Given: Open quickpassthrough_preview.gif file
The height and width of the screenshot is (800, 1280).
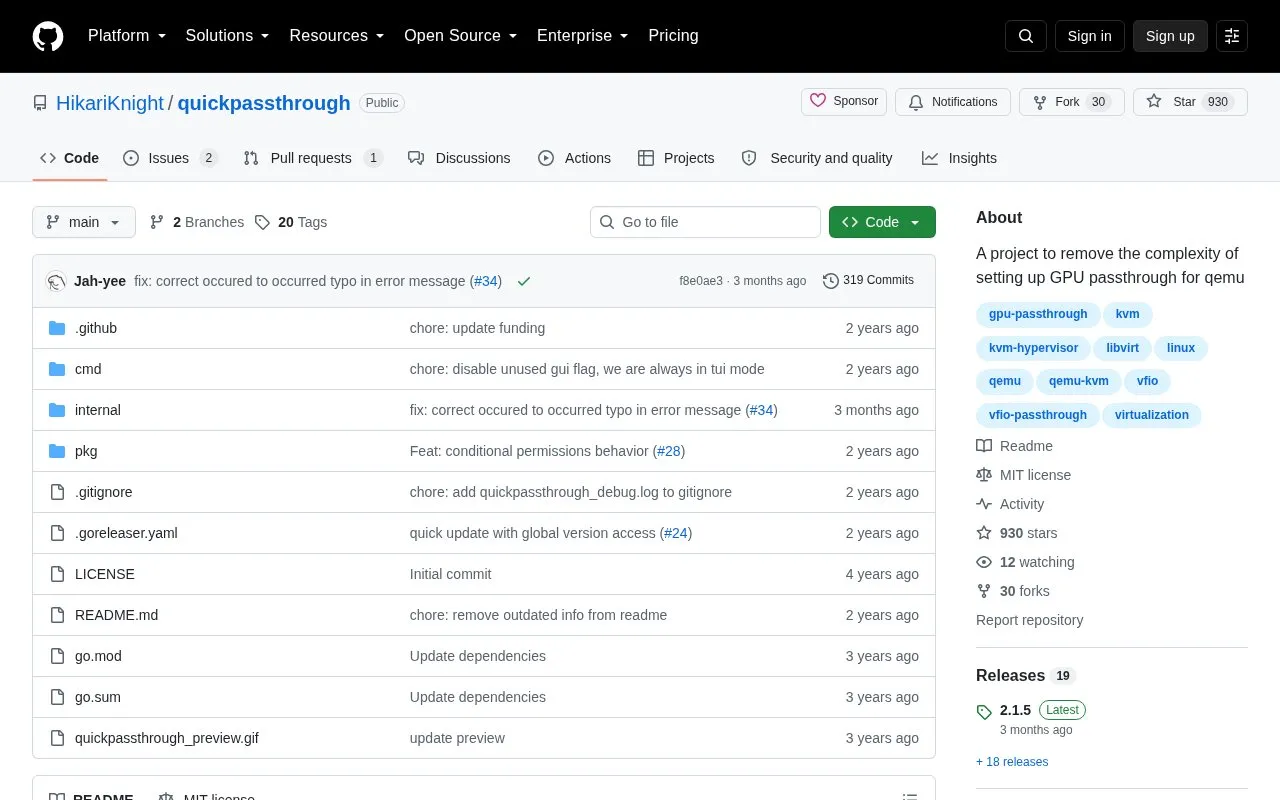Looking at the screenshot, I should pos(167,738).
